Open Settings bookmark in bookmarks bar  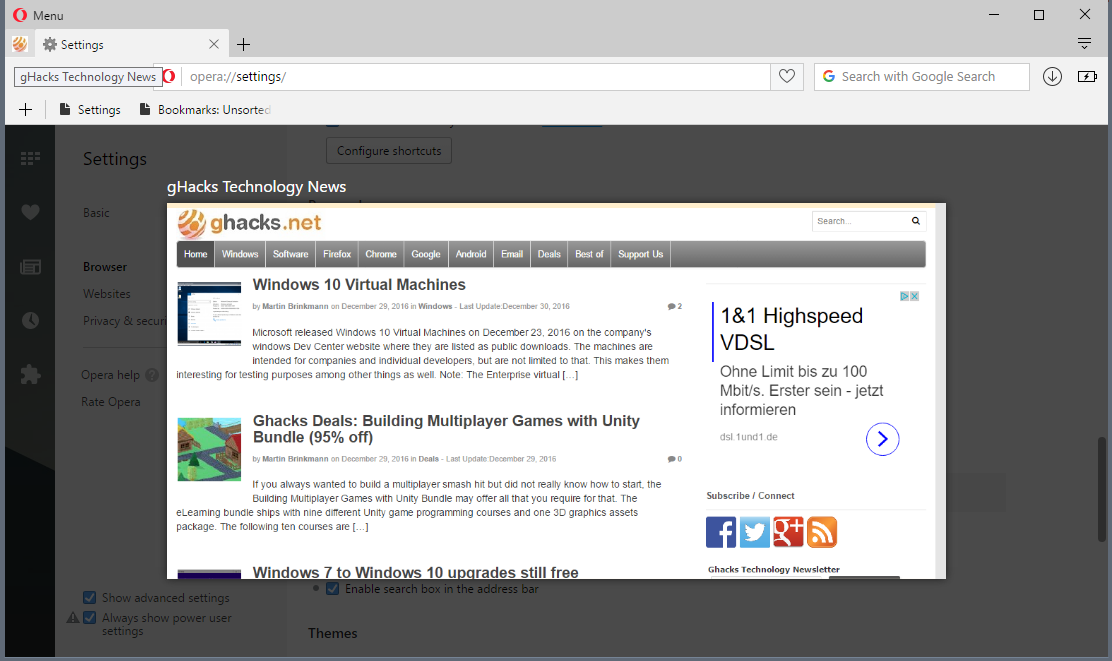click(90, 109)
